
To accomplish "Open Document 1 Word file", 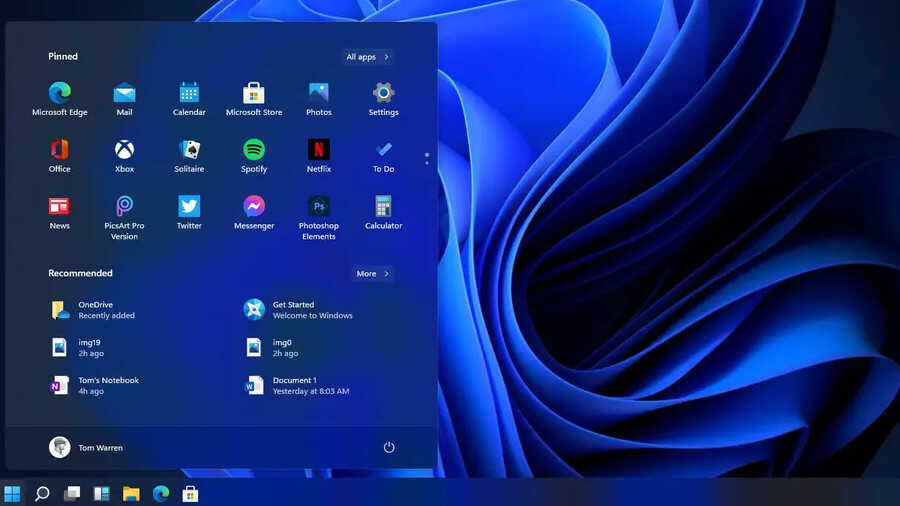I will (x=297, y=386).
